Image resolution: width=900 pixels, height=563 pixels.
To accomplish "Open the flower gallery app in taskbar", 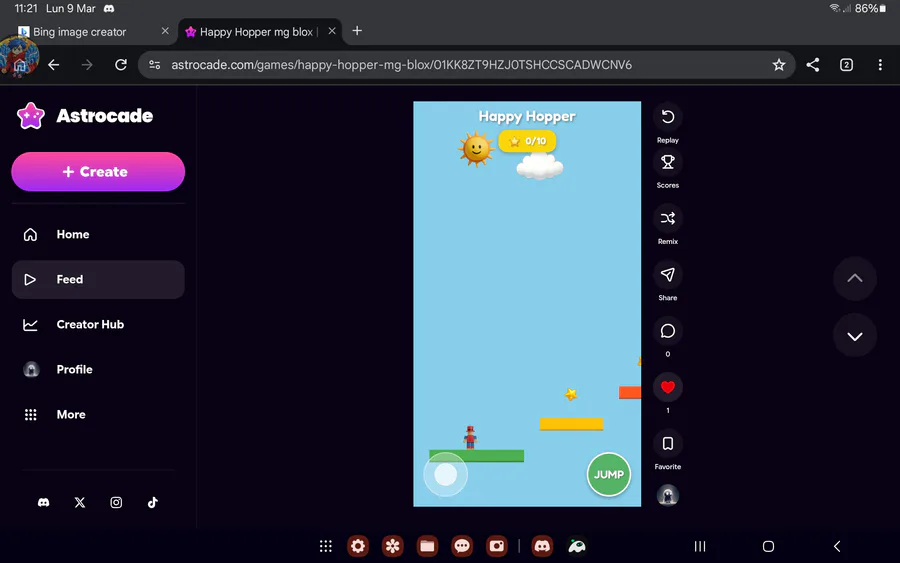I will (393, 546).
